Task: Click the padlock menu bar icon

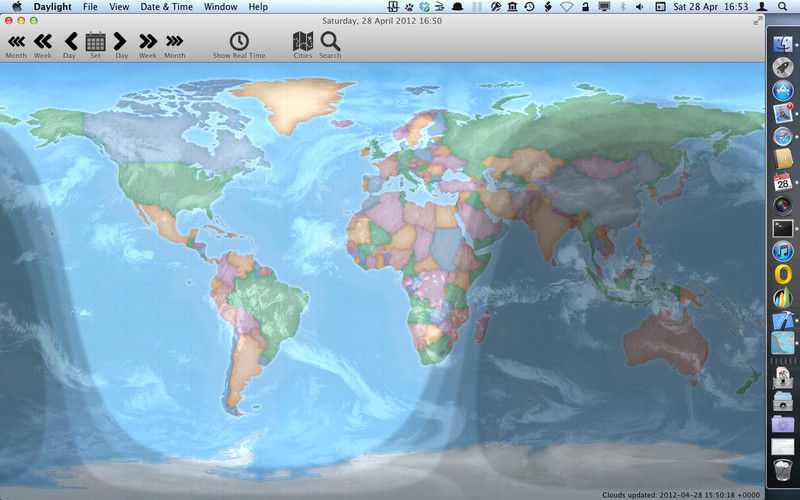Action: click(585, 7)
